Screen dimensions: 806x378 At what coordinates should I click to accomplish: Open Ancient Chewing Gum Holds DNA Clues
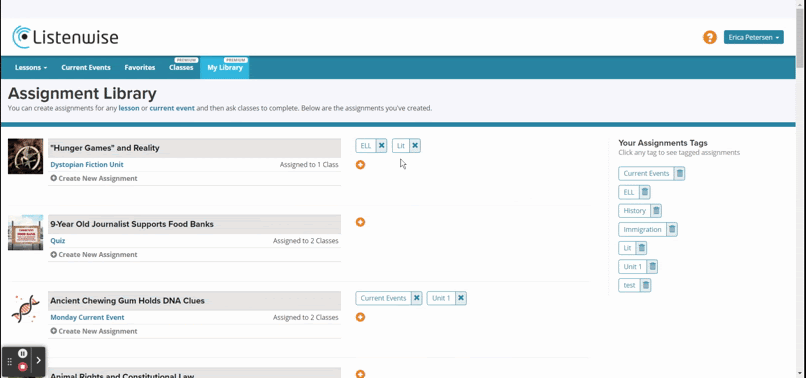[x=127, y=301]
